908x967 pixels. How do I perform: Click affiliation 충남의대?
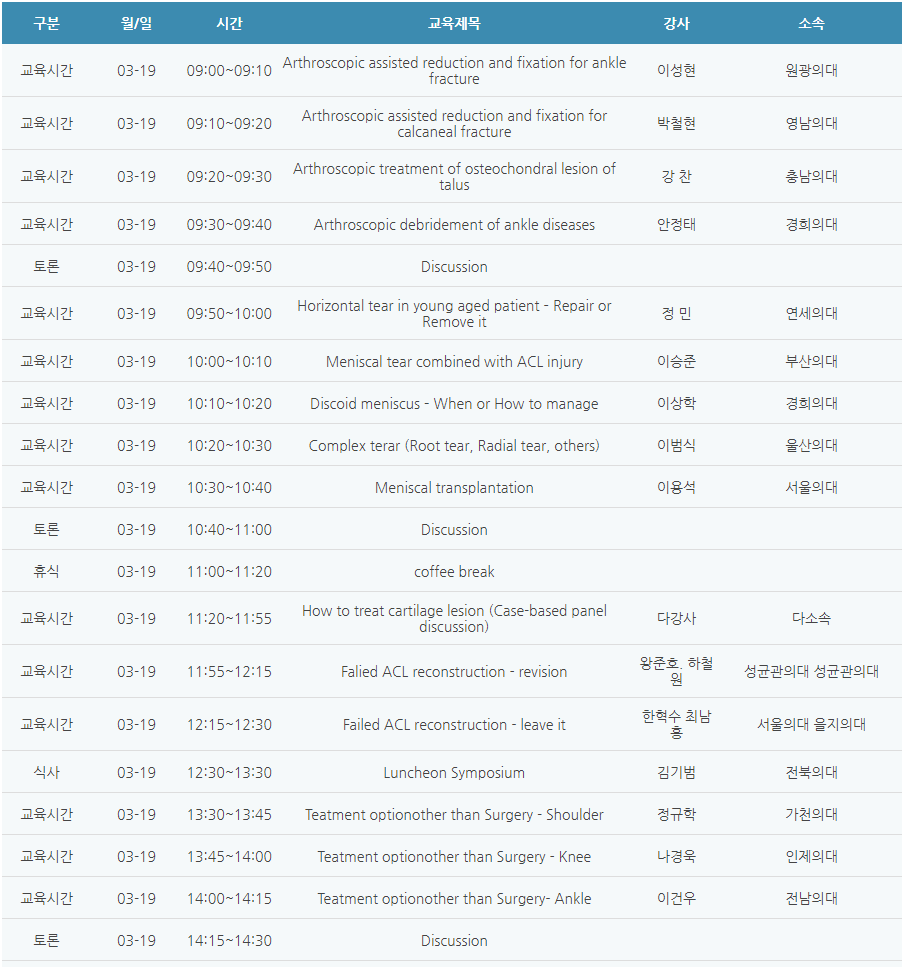811,176
